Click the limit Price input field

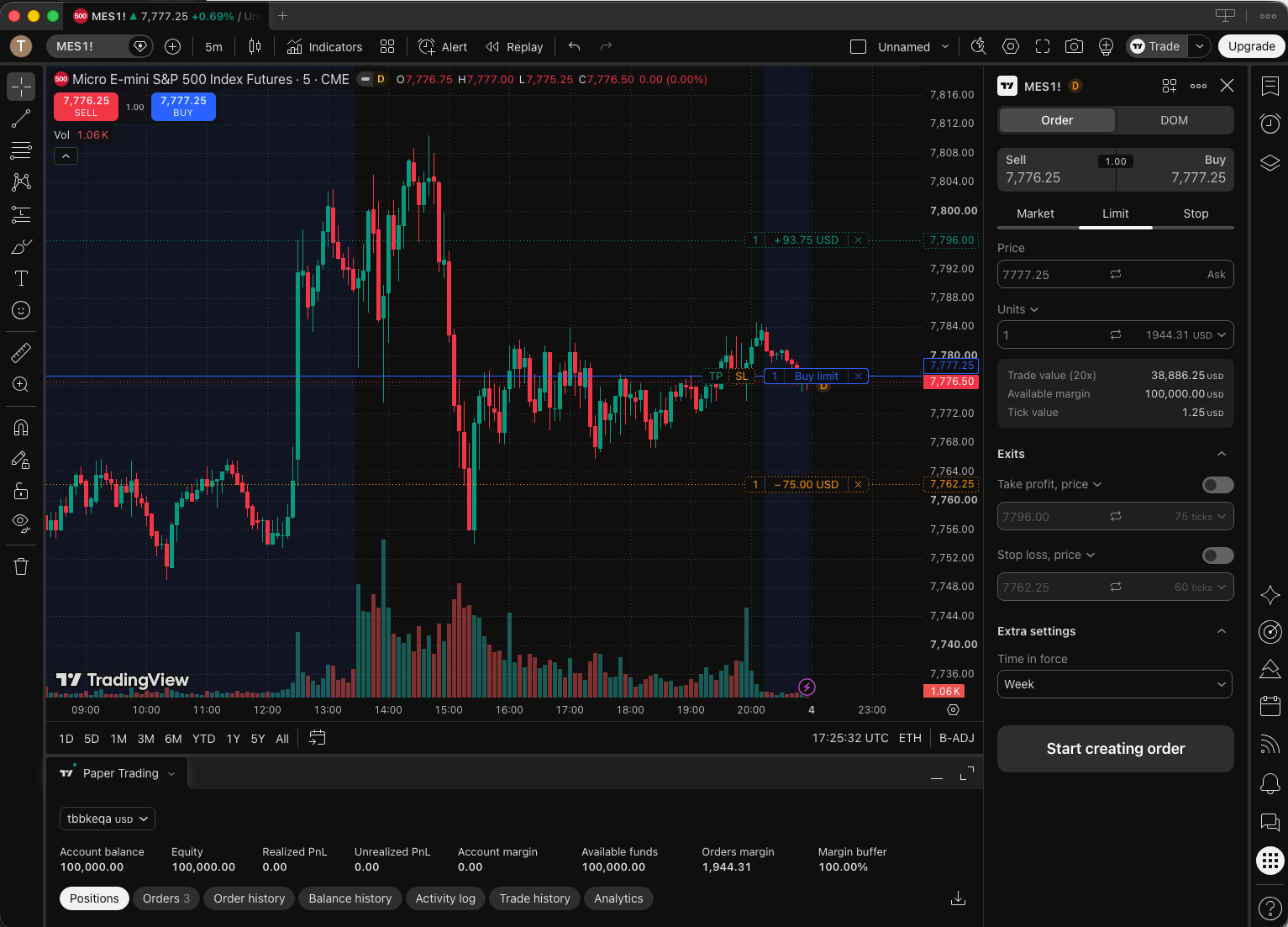tap(1115, 274)
